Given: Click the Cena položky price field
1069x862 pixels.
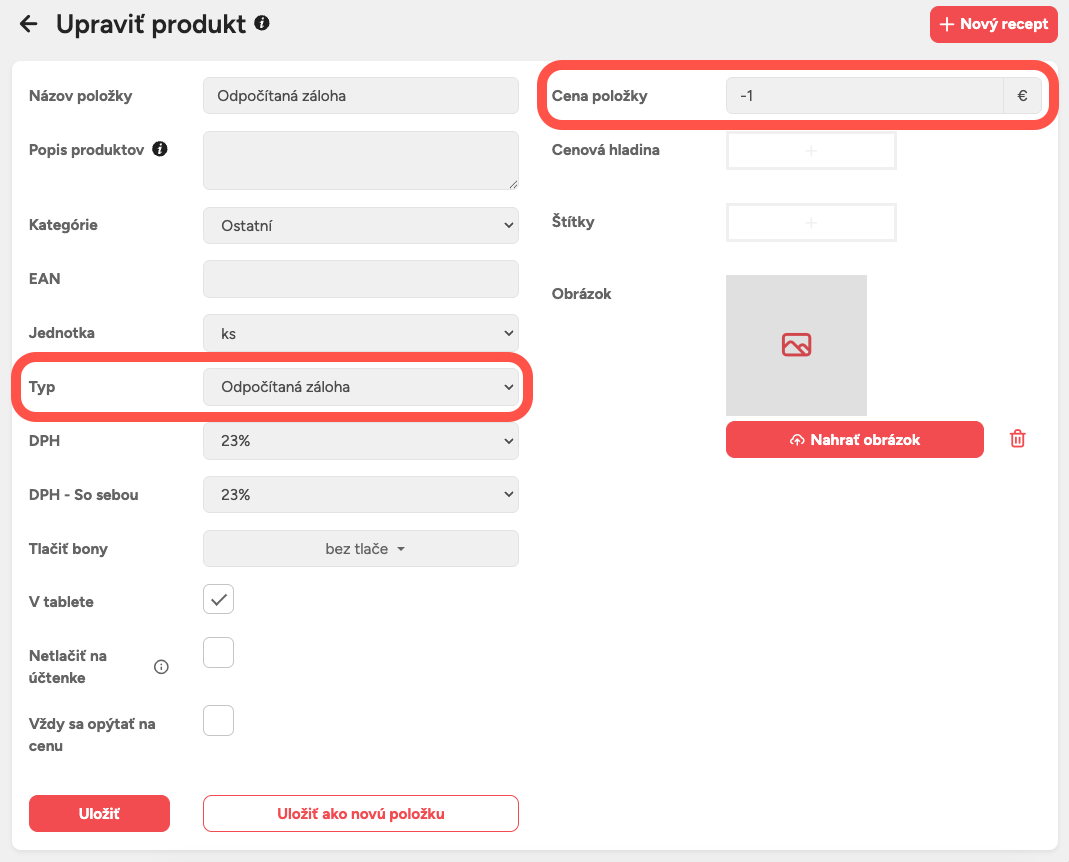Looking at the screenshot, I should [864, 96].
